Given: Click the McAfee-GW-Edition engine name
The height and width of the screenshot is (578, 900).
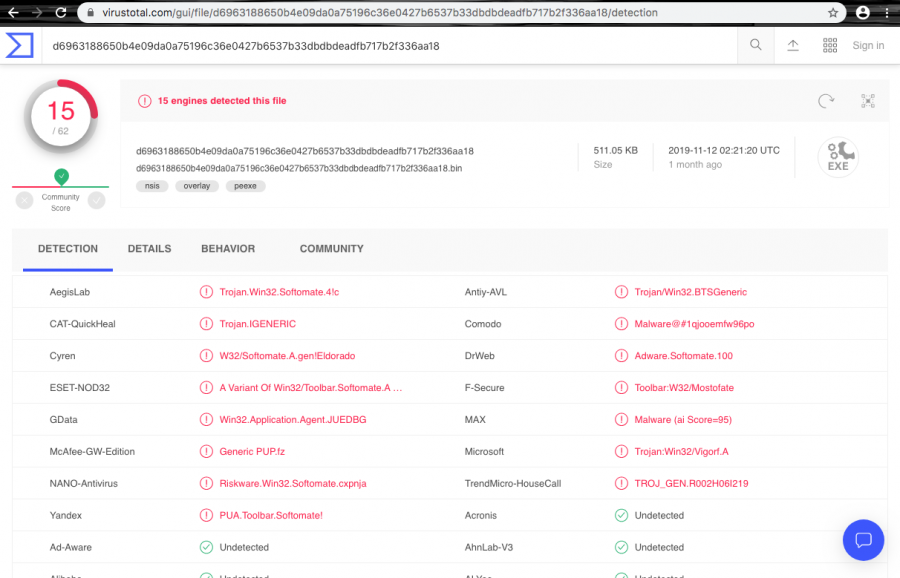Looking at the screenshot, I should pos(92,452).
